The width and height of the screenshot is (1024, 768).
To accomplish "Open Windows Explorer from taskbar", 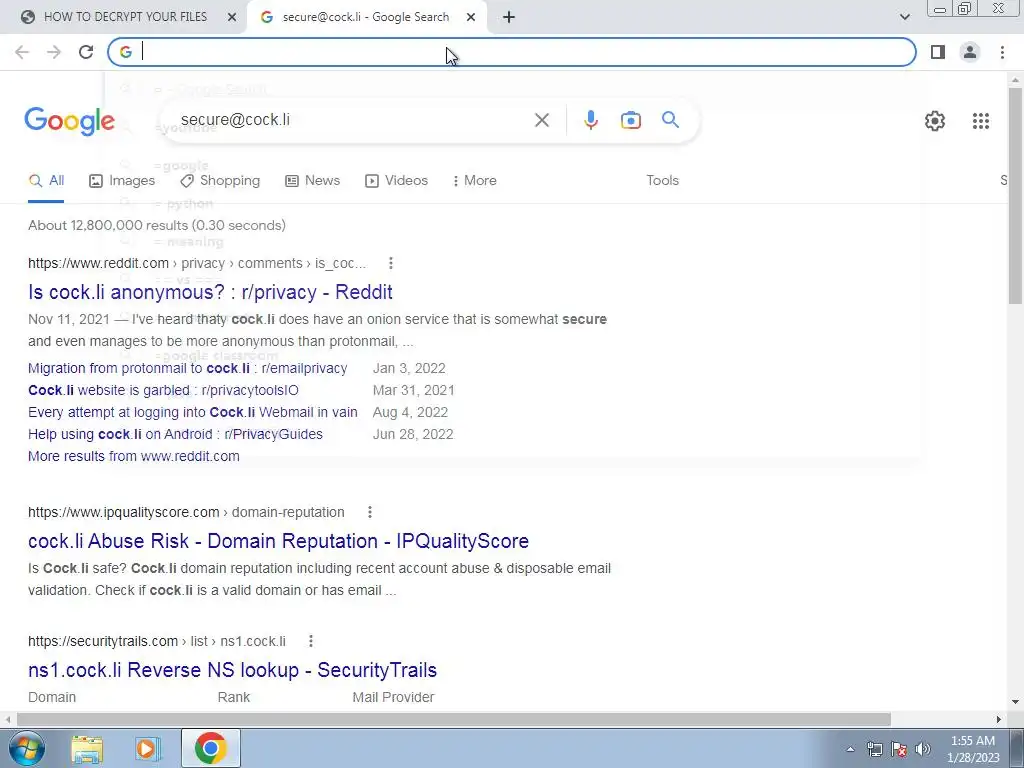I will (87, 748).
